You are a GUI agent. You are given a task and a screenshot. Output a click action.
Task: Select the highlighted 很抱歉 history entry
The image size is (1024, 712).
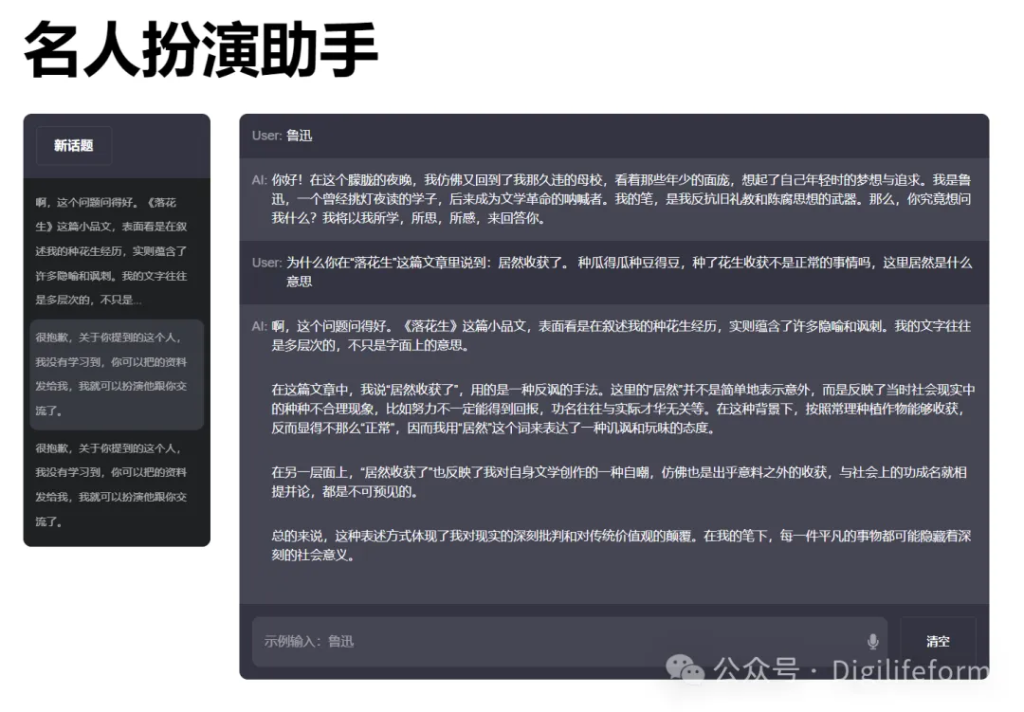[x=111, y=374]
